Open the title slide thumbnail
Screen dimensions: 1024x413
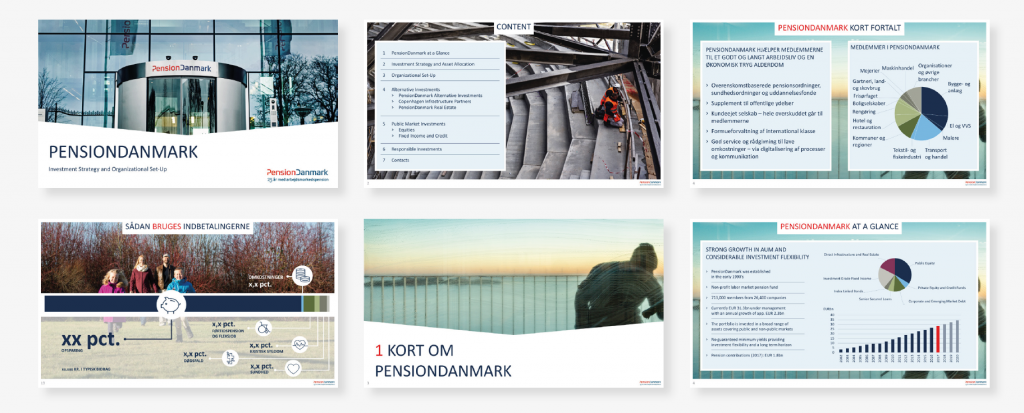[x=188, y=104]
